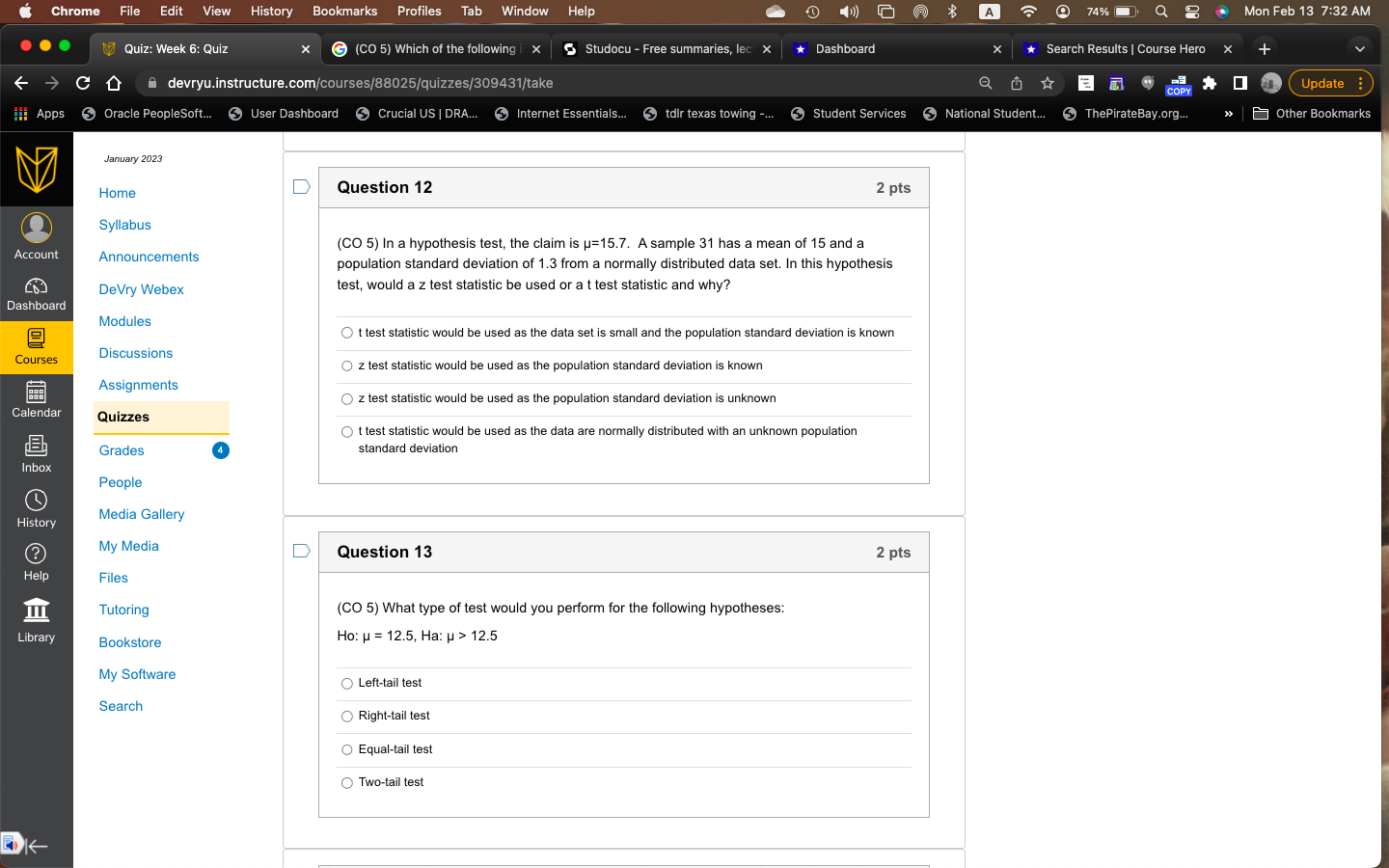This screenshot has width=1389, height=868.
Task: Click the blue COPY extension icon
Action: point(1178,83)
